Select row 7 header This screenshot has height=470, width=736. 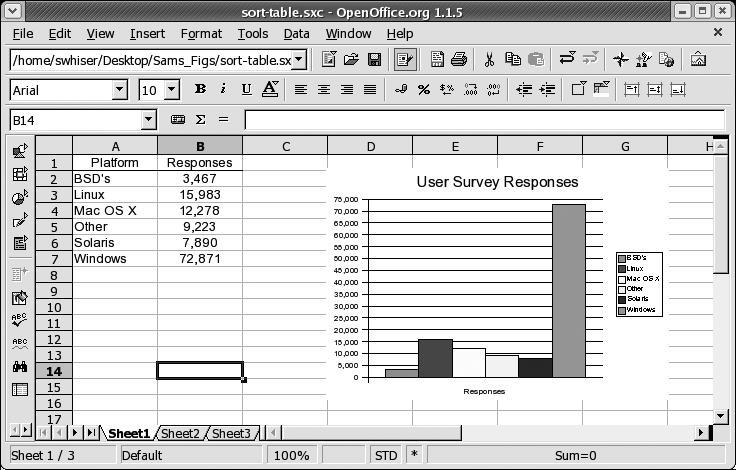(54, 259)
